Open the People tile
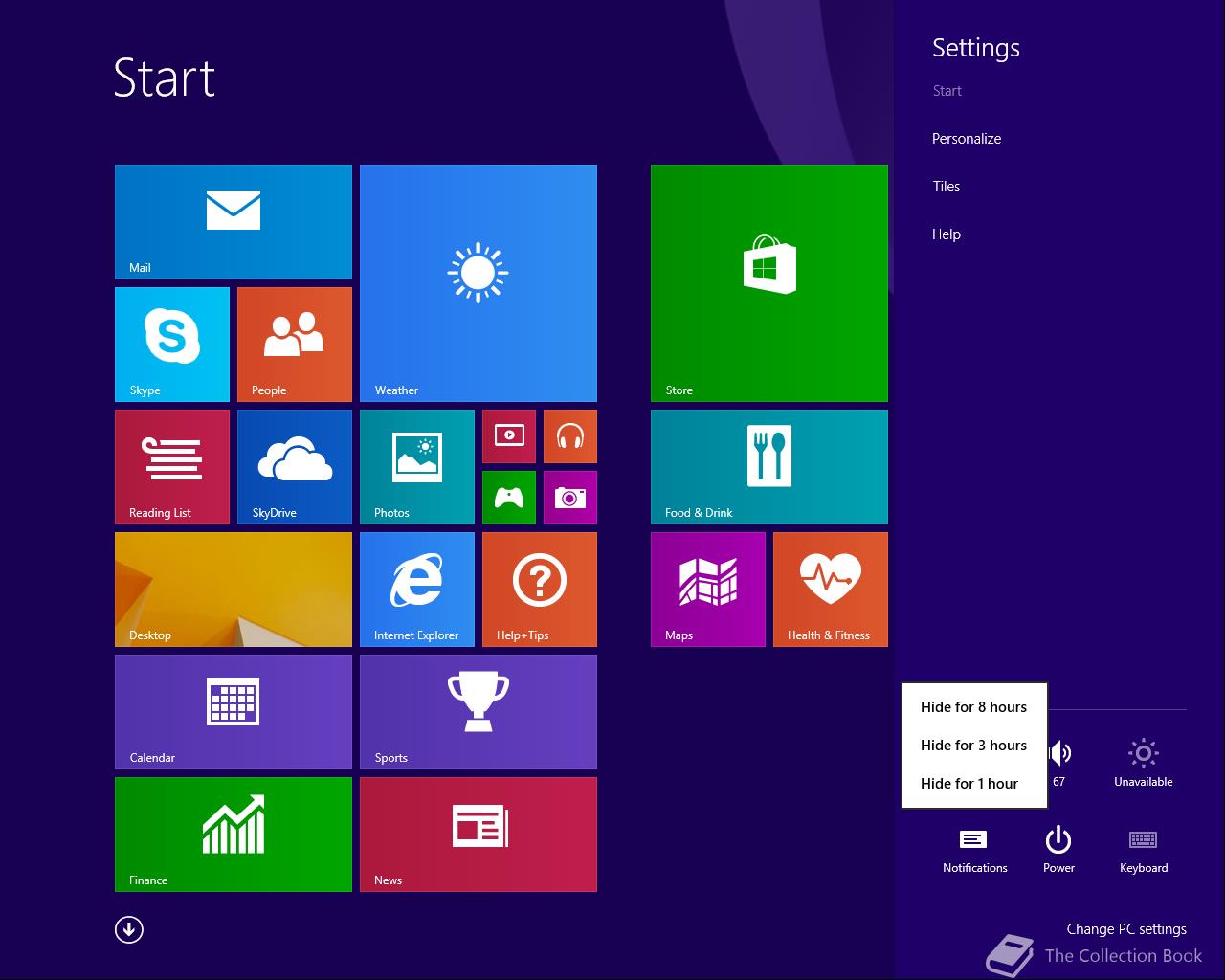 [x=295, y=345]
